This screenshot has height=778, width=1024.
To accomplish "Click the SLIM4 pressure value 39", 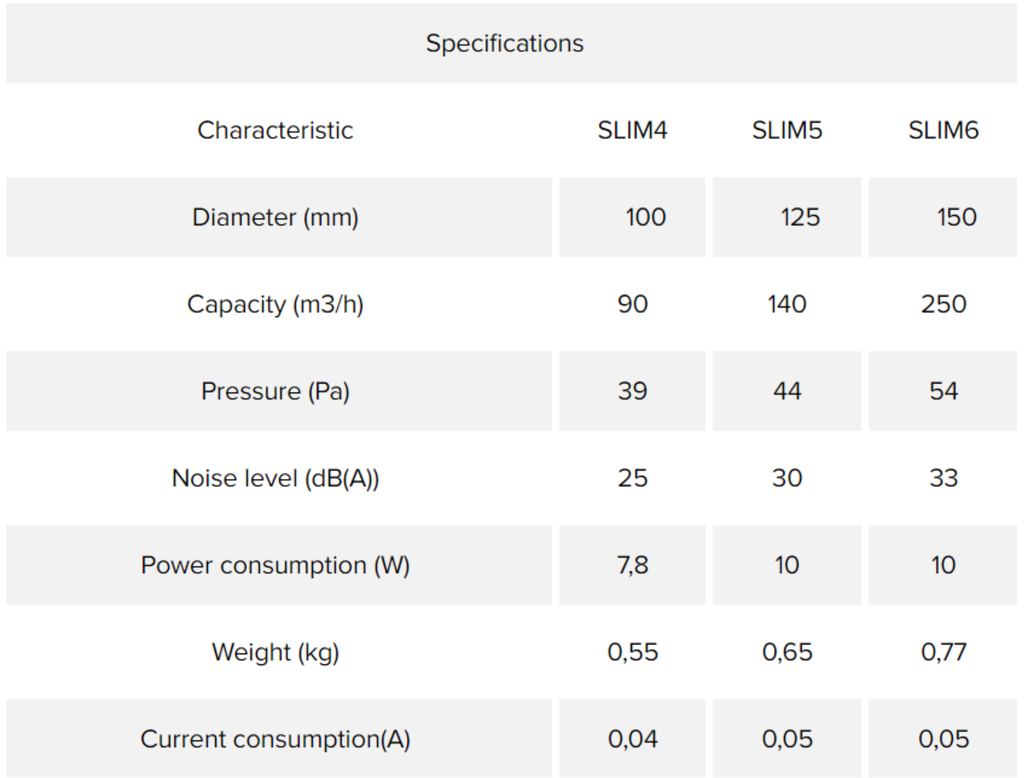I will click(x=632, y=391).
